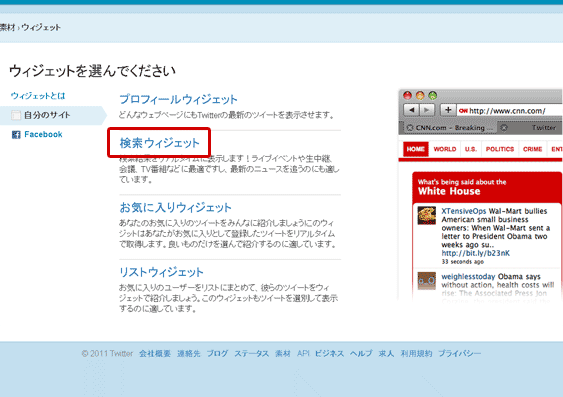Image resolution: width=563 pixels, height=397 pixels.
Task: Open the お気に入りウィジェット link
Action: click(176, 207)
